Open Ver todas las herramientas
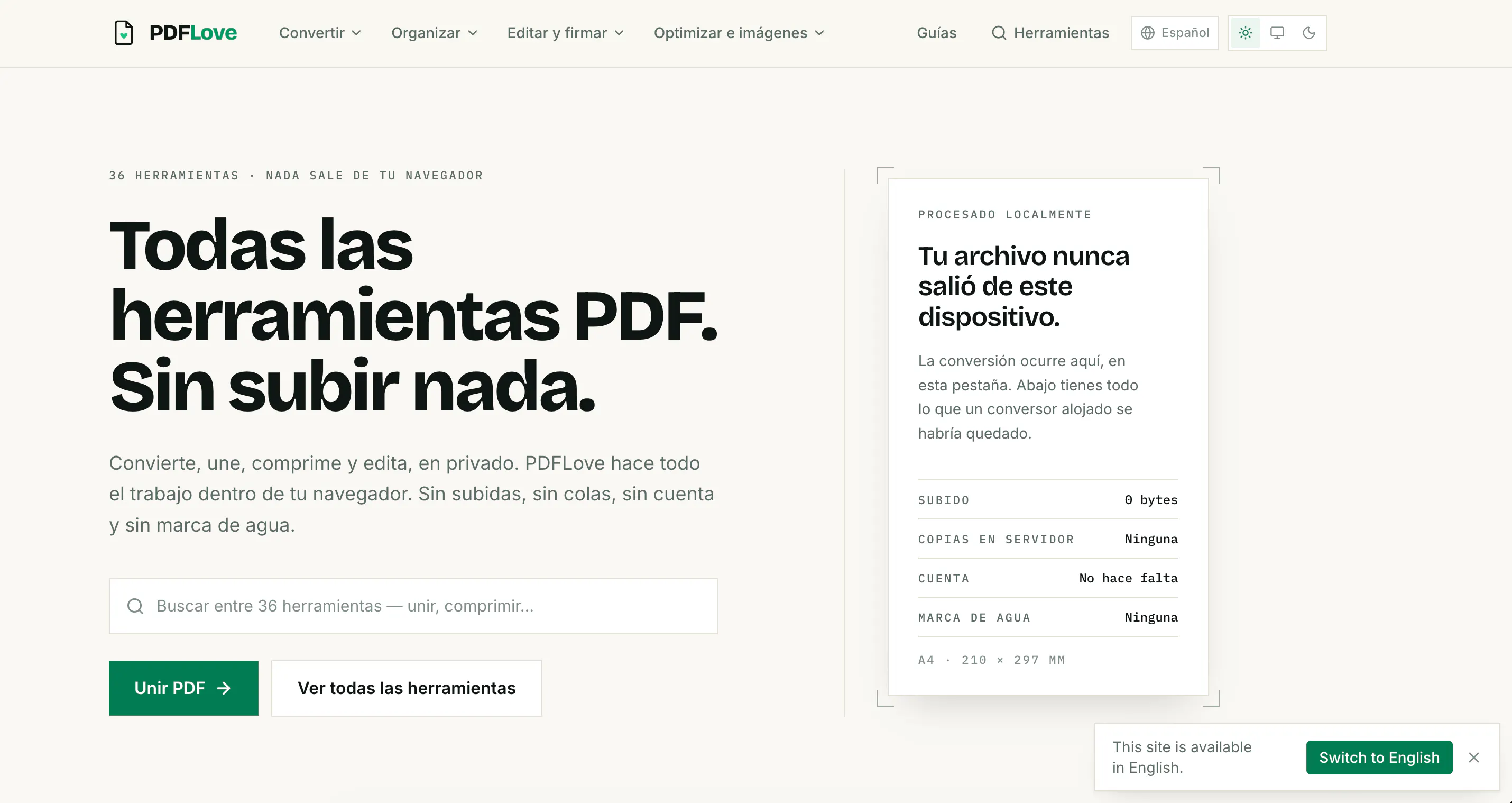1512x803 pixels. pos(406,688)
